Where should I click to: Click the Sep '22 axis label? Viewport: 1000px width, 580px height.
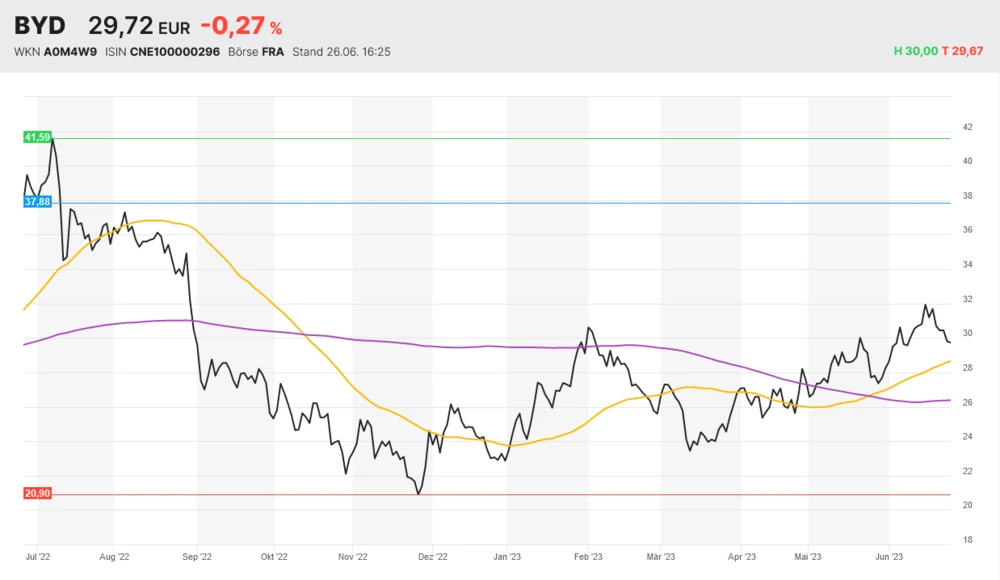click(x=197, y=556)
